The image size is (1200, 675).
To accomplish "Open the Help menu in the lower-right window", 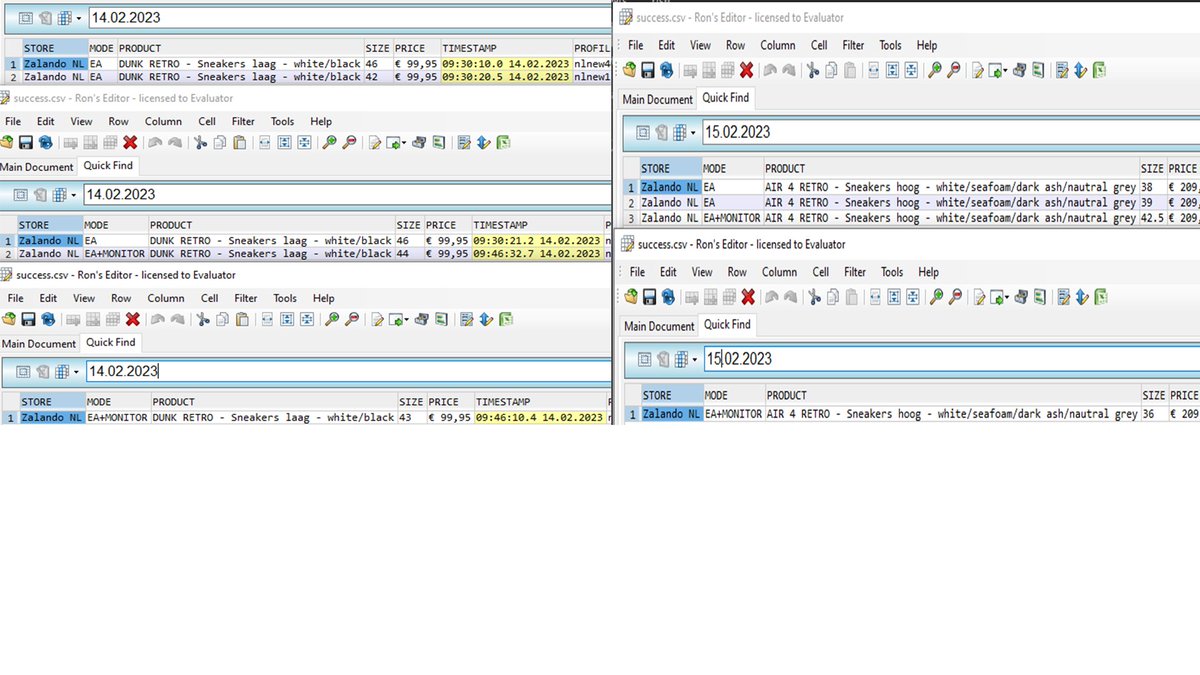I will click(x=928, y=272).
